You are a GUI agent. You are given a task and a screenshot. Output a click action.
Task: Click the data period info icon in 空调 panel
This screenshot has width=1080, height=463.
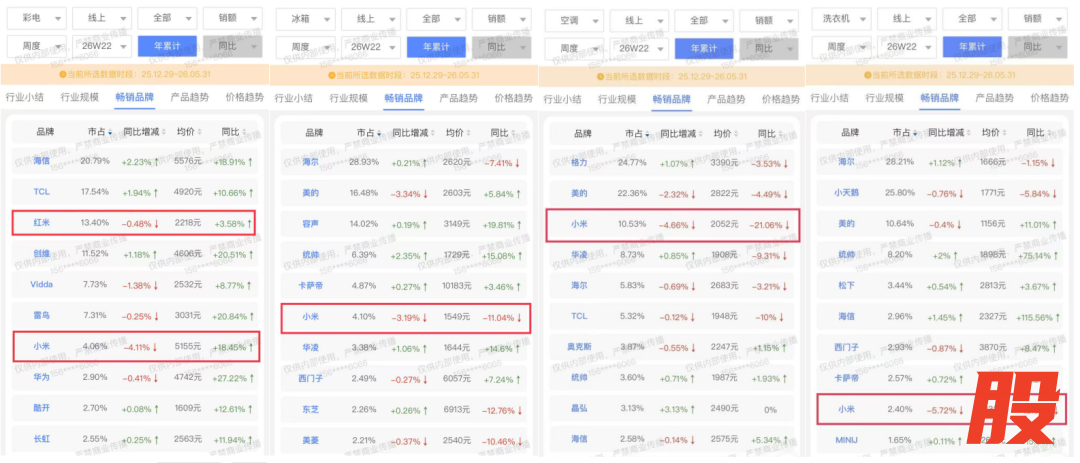600,76
